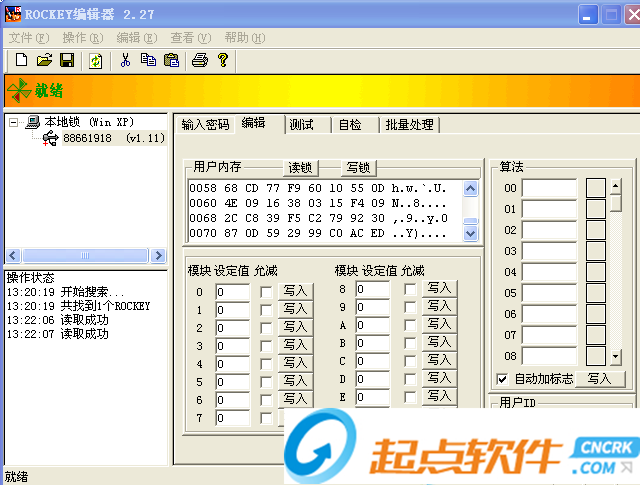Uncheck the 自动加标志 checkbox
640x485 pixels.
[502, 379]
